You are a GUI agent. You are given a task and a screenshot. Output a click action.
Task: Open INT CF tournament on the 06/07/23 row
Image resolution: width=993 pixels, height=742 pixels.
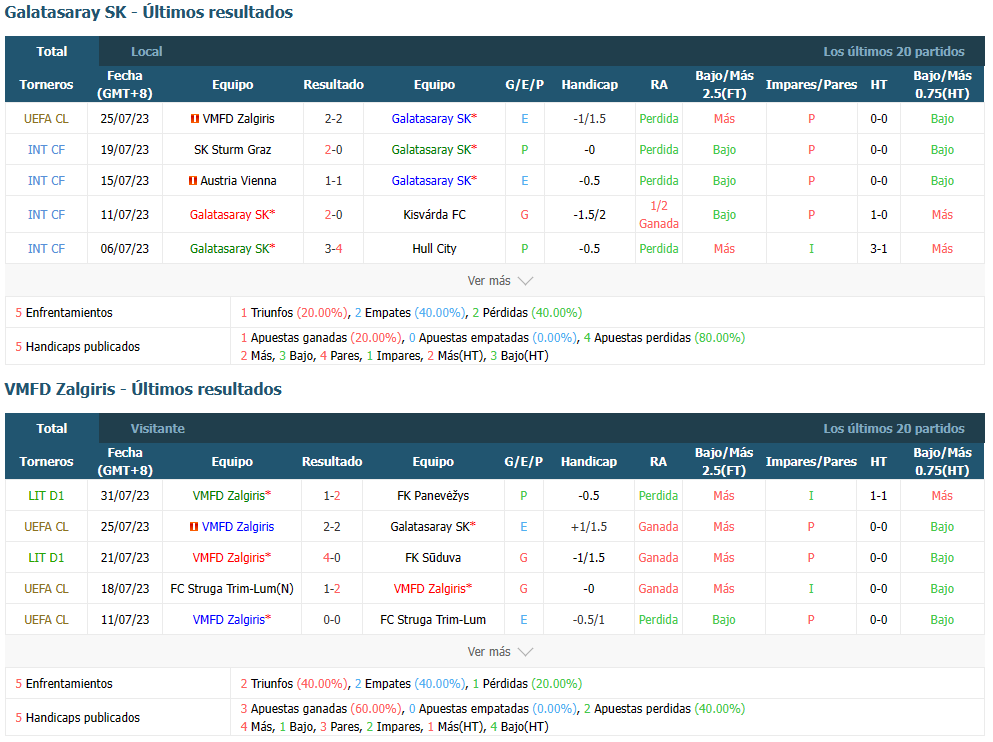pos(46,249)
